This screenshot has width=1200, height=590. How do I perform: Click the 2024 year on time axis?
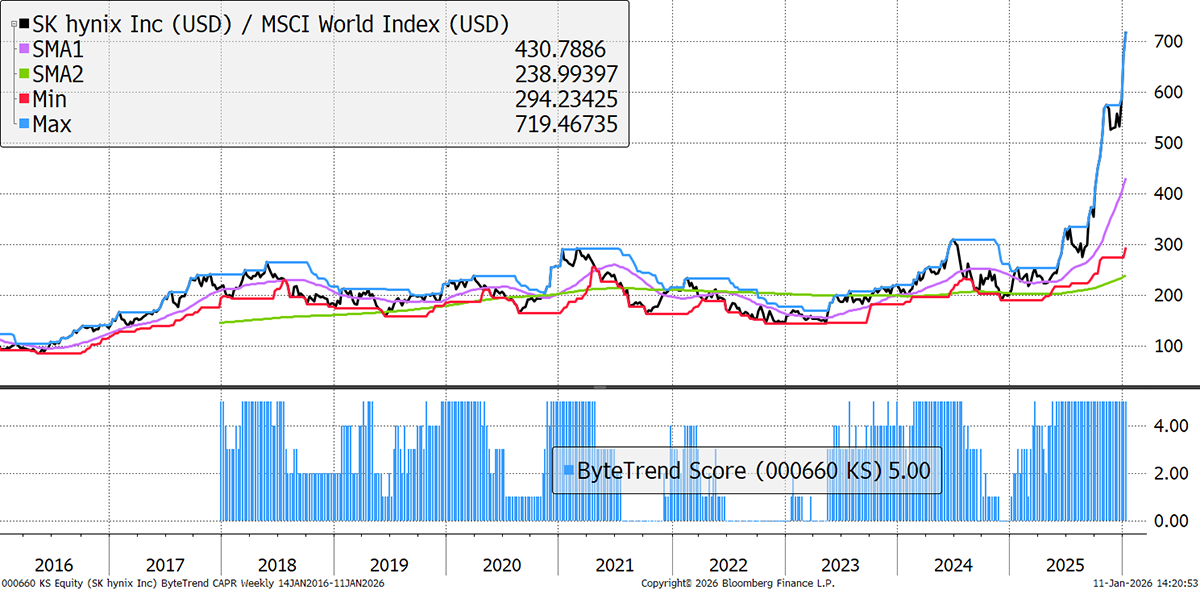(953, 564)
